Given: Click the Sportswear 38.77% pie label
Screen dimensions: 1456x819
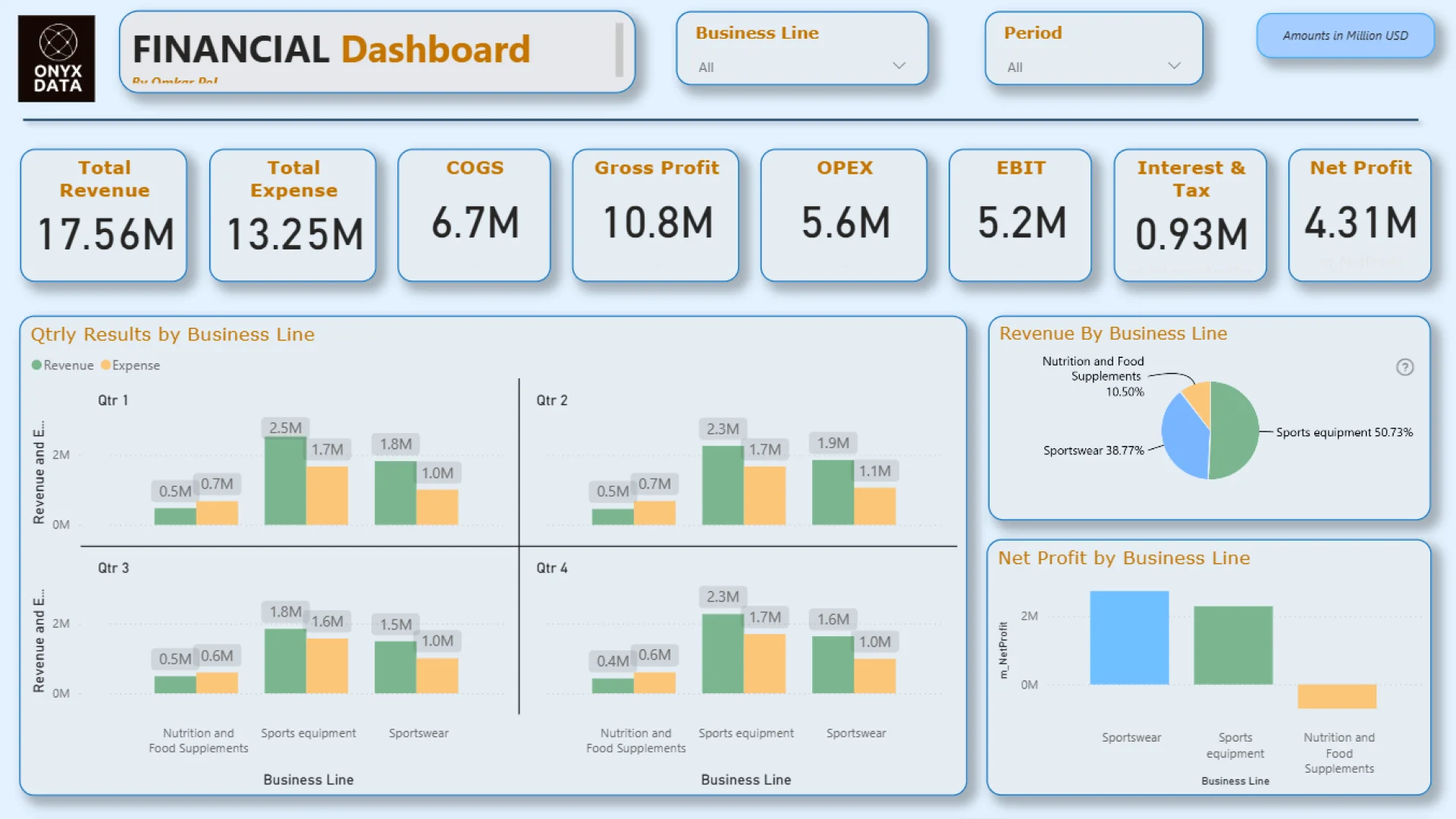Looking at the screenshot, I should coord(1094,450).
